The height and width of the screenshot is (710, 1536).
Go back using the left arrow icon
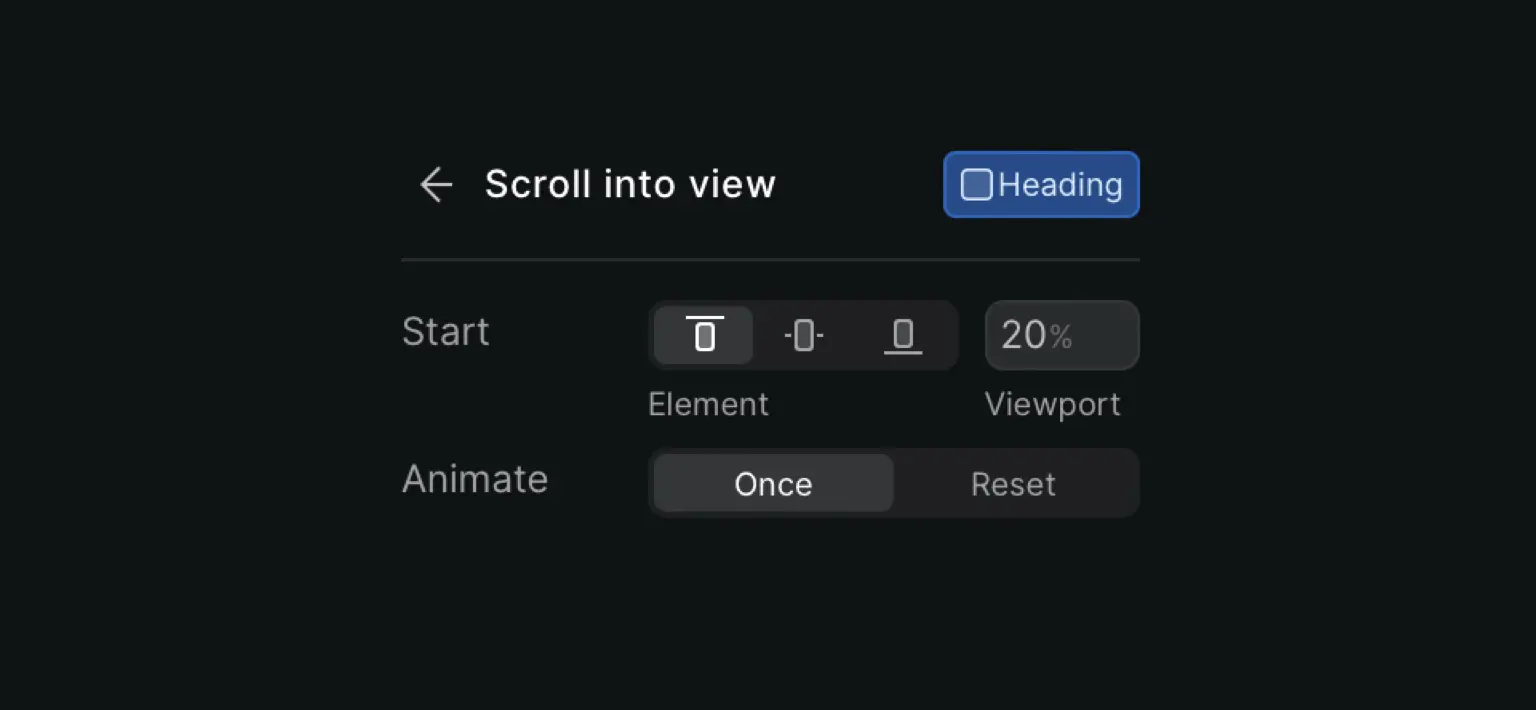(436, 185)
